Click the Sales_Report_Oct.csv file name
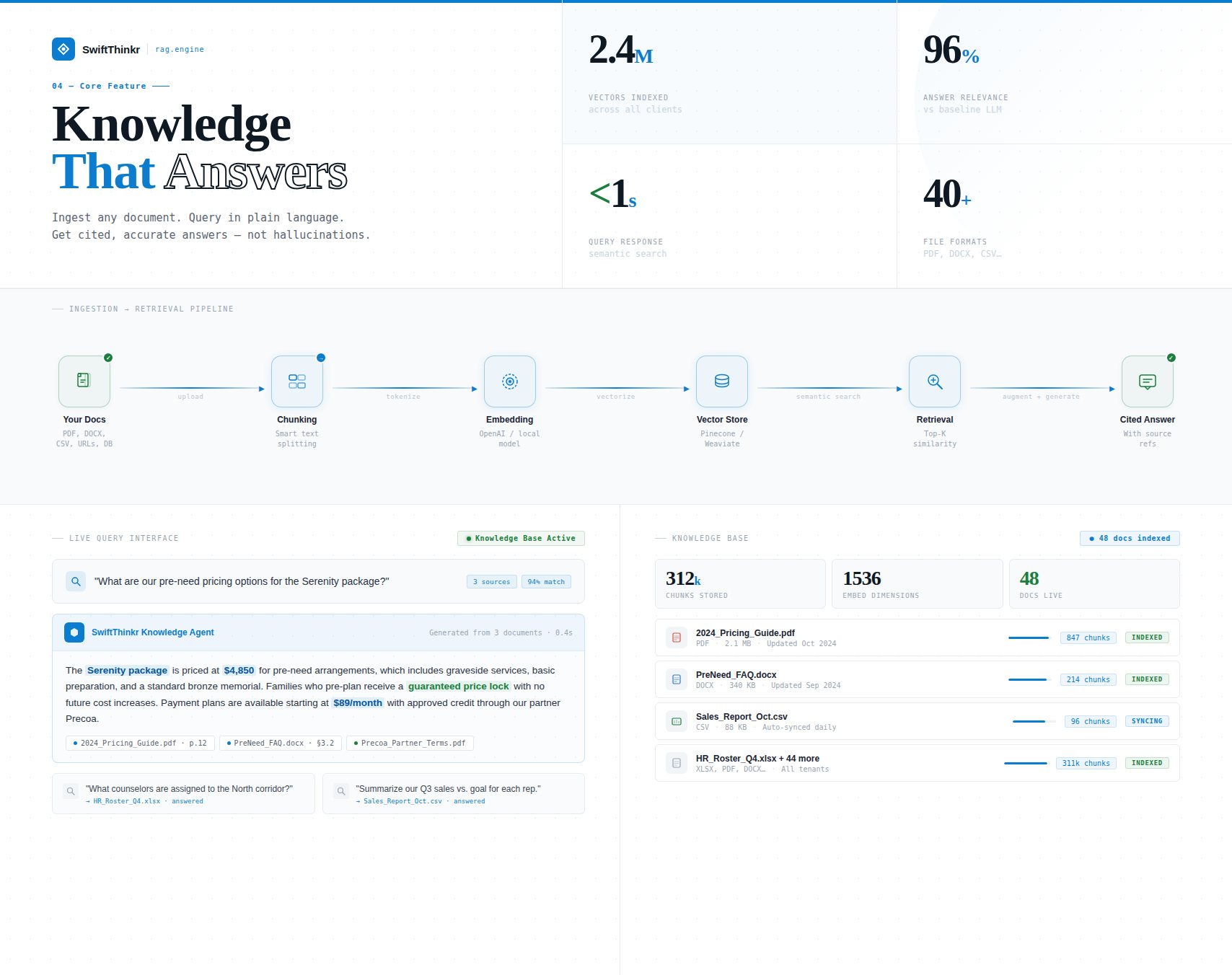The image size is (1232, 975). click(x=742, y=717)
